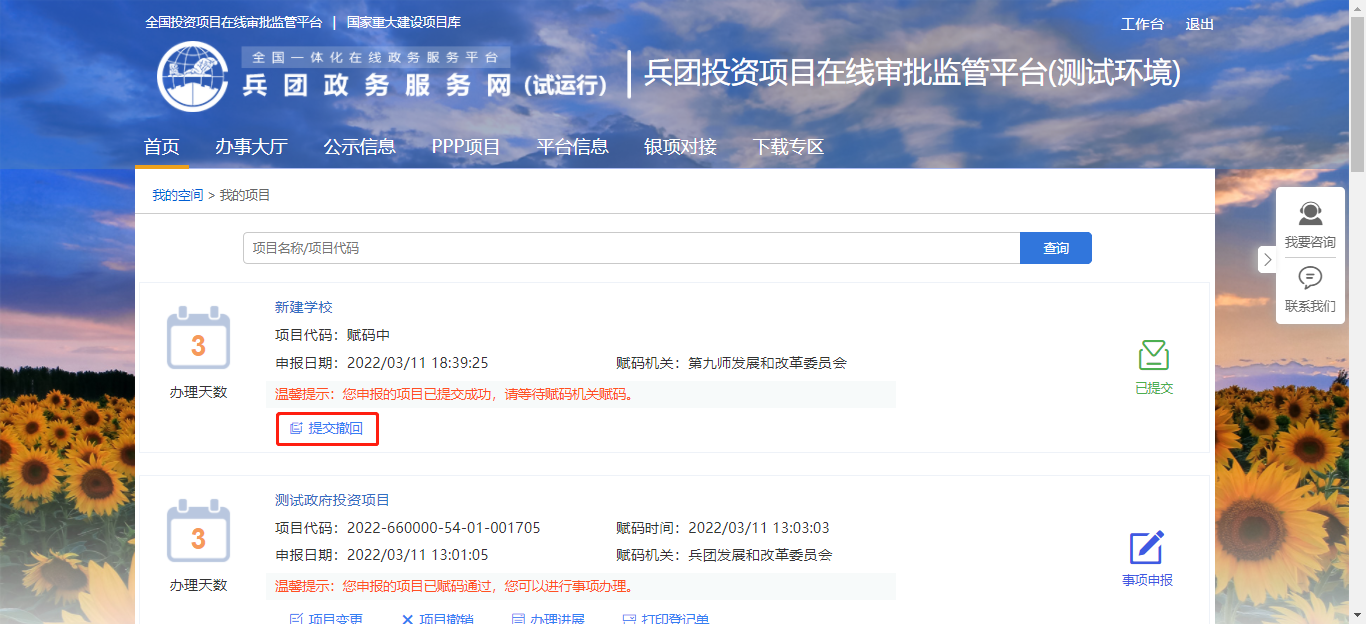The width and height of the screenshot is (1366, 624).
Task: Collapse the right sidebar with arrow chevron
Action: tap(1267, 260)
